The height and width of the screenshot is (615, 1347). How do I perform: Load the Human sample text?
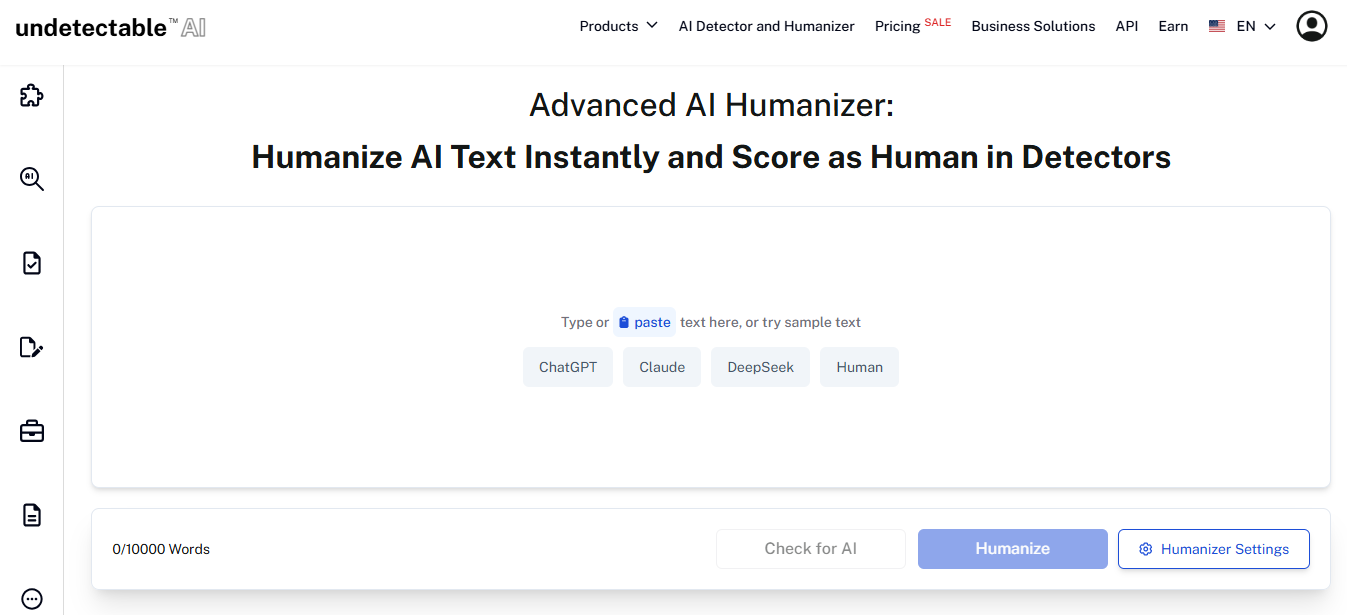pos(859,367)
